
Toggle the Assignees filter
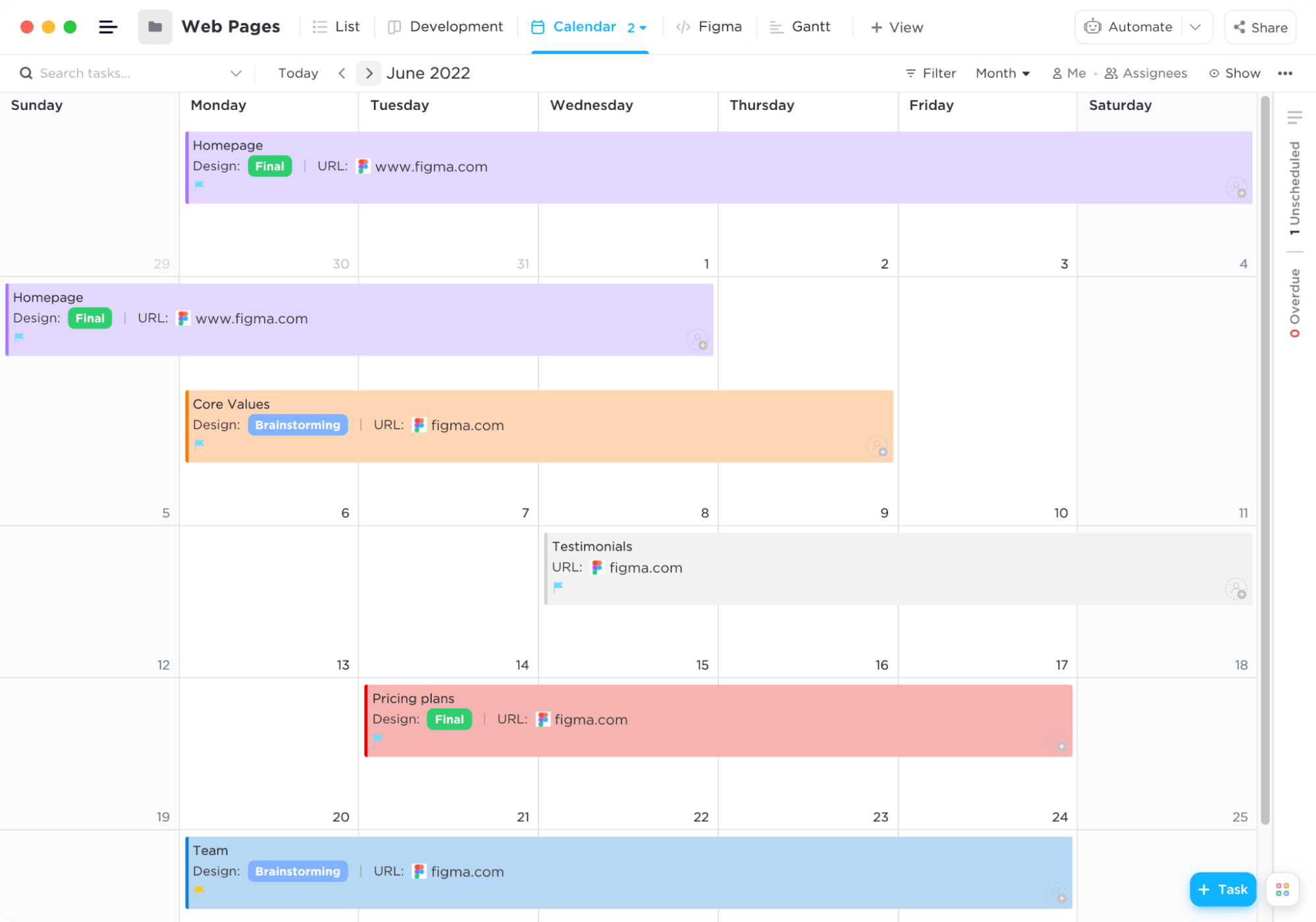coord(1146,73)
